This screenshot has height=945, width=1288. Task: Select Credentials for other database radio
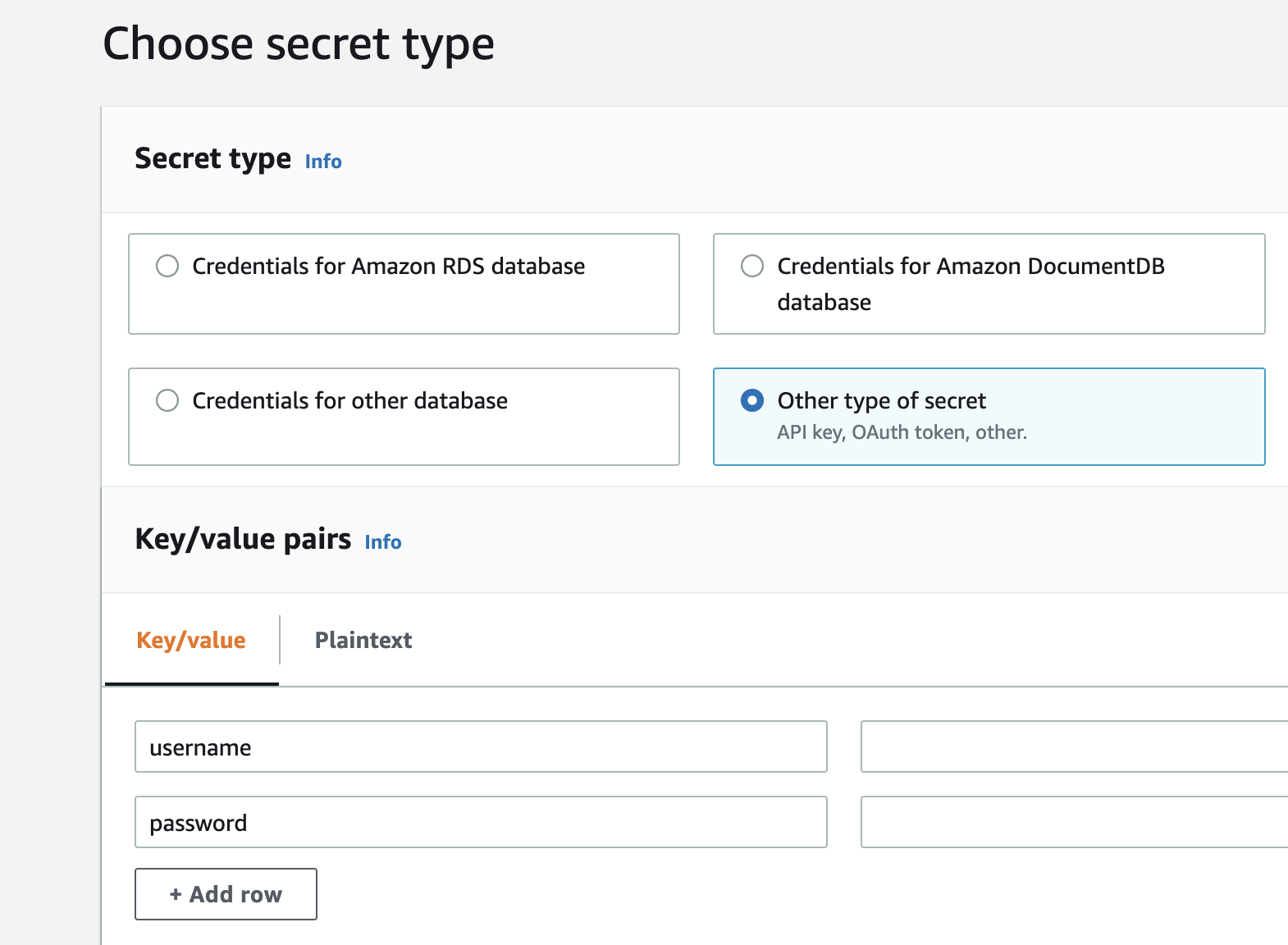click(x=167, y=400)
